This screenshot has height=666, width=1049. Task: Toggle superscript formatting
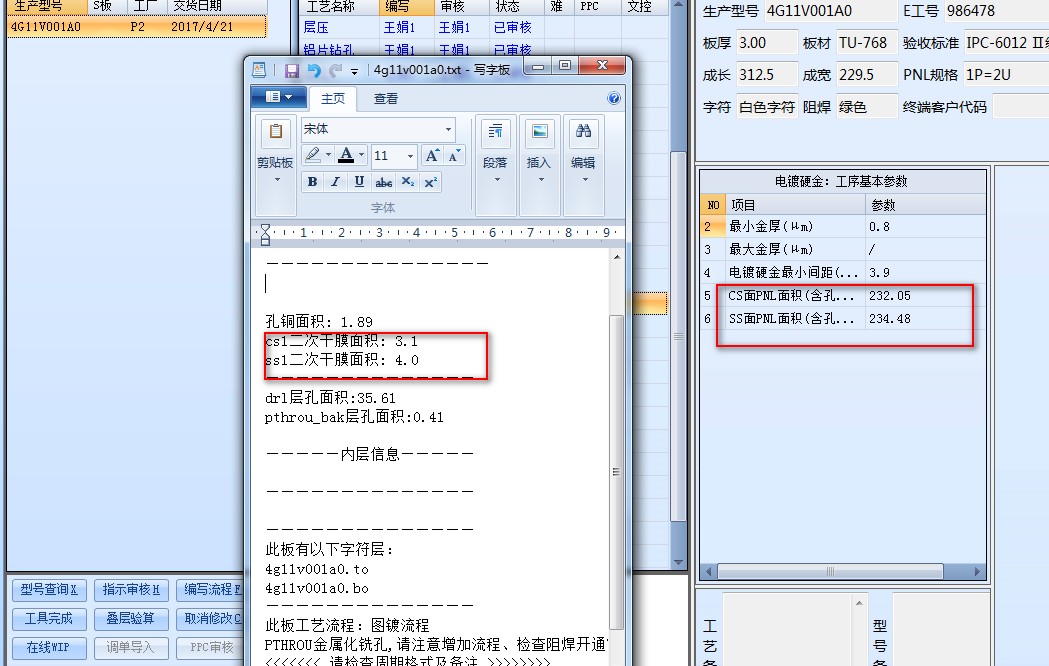coord(431,182)
